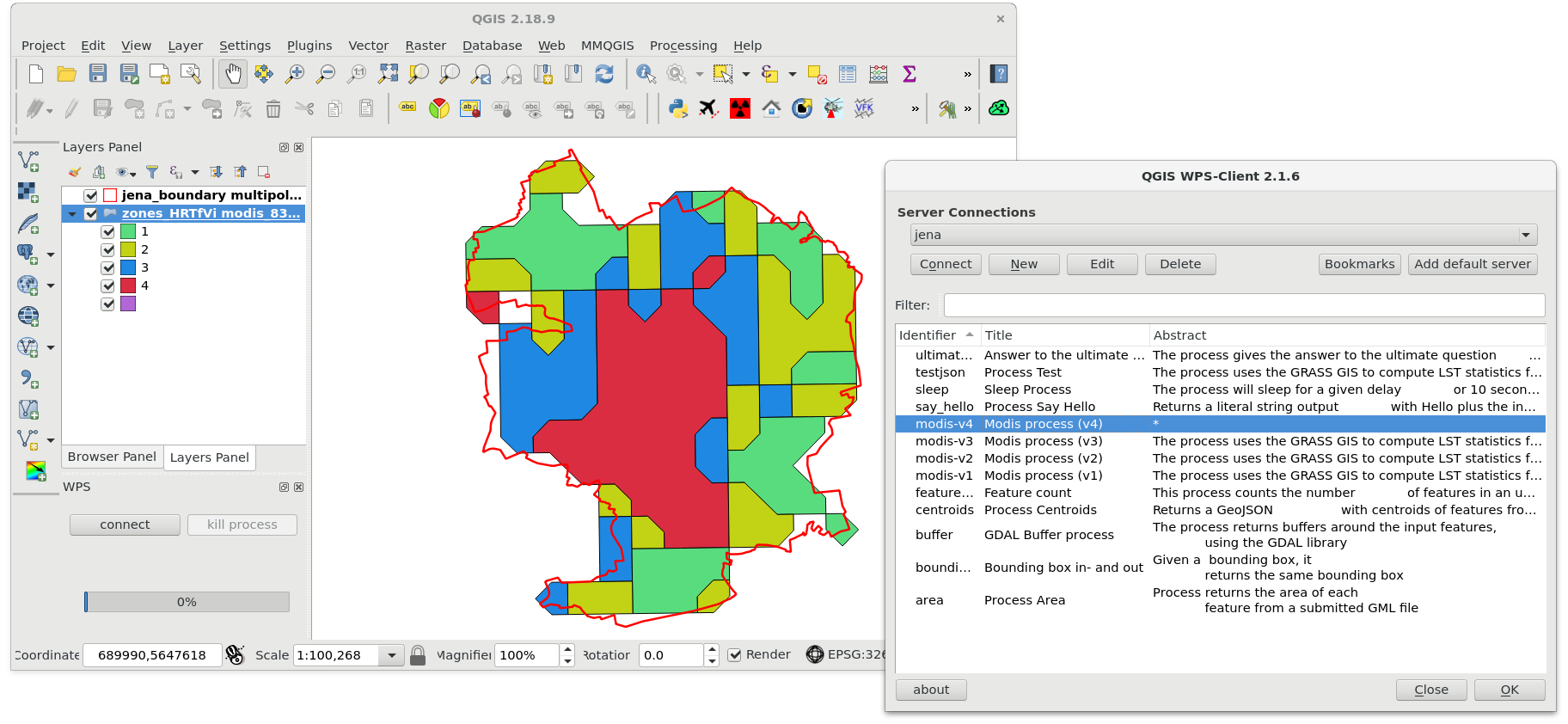Click the red radiation plugin icon

click(740, 108)
